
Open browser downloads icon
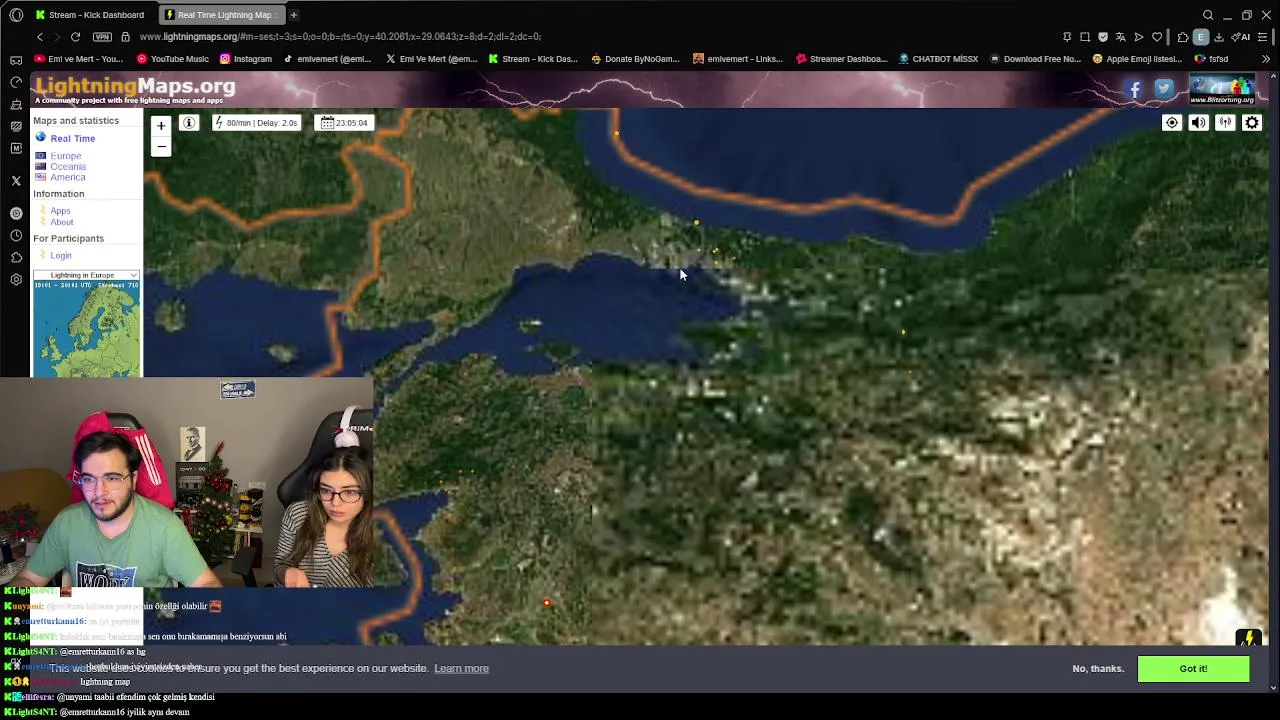1219,37
